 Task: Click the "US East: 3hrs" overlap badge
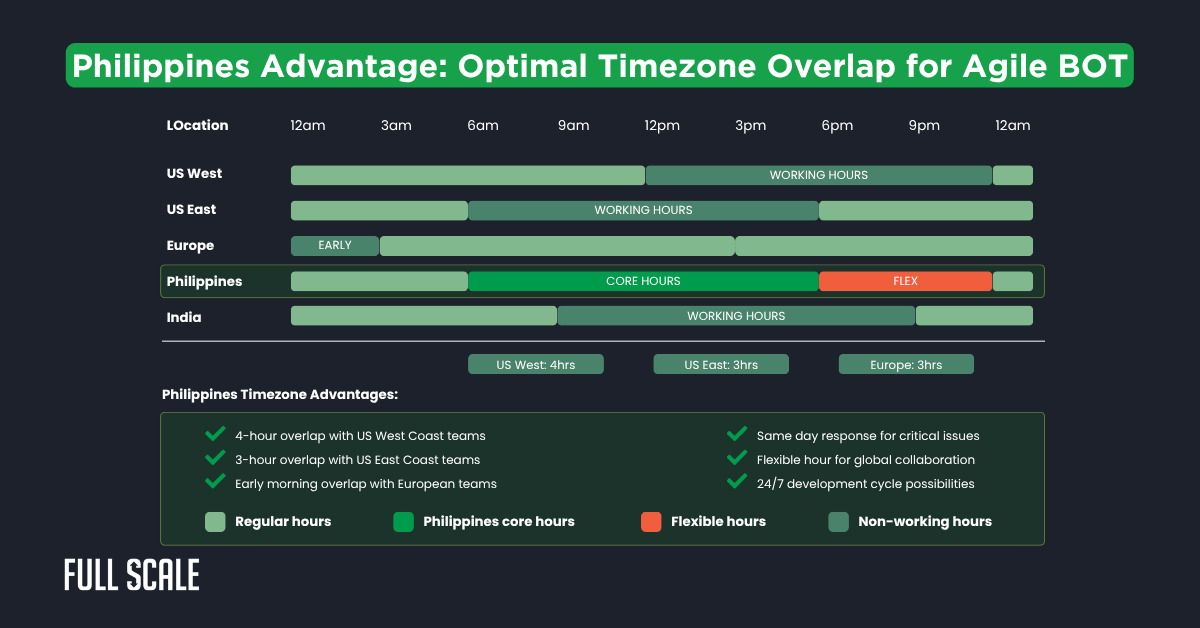pyautogui.click(x=720, y=363)
